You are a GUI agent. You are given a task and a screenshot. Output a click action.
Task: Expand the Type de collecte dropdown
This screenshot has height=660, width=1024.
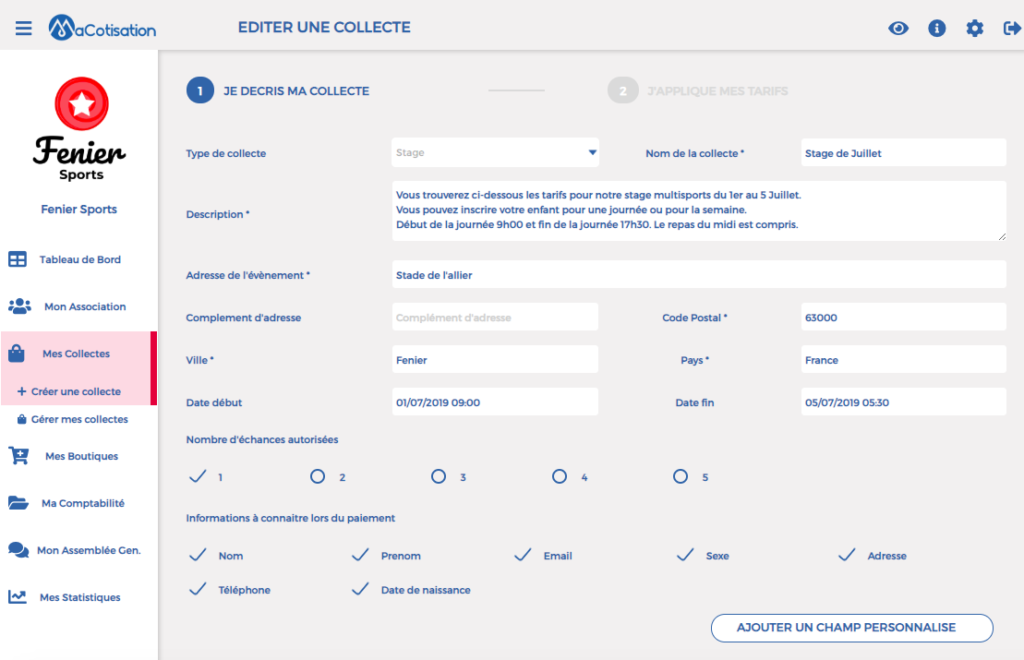tap(495, 153)
